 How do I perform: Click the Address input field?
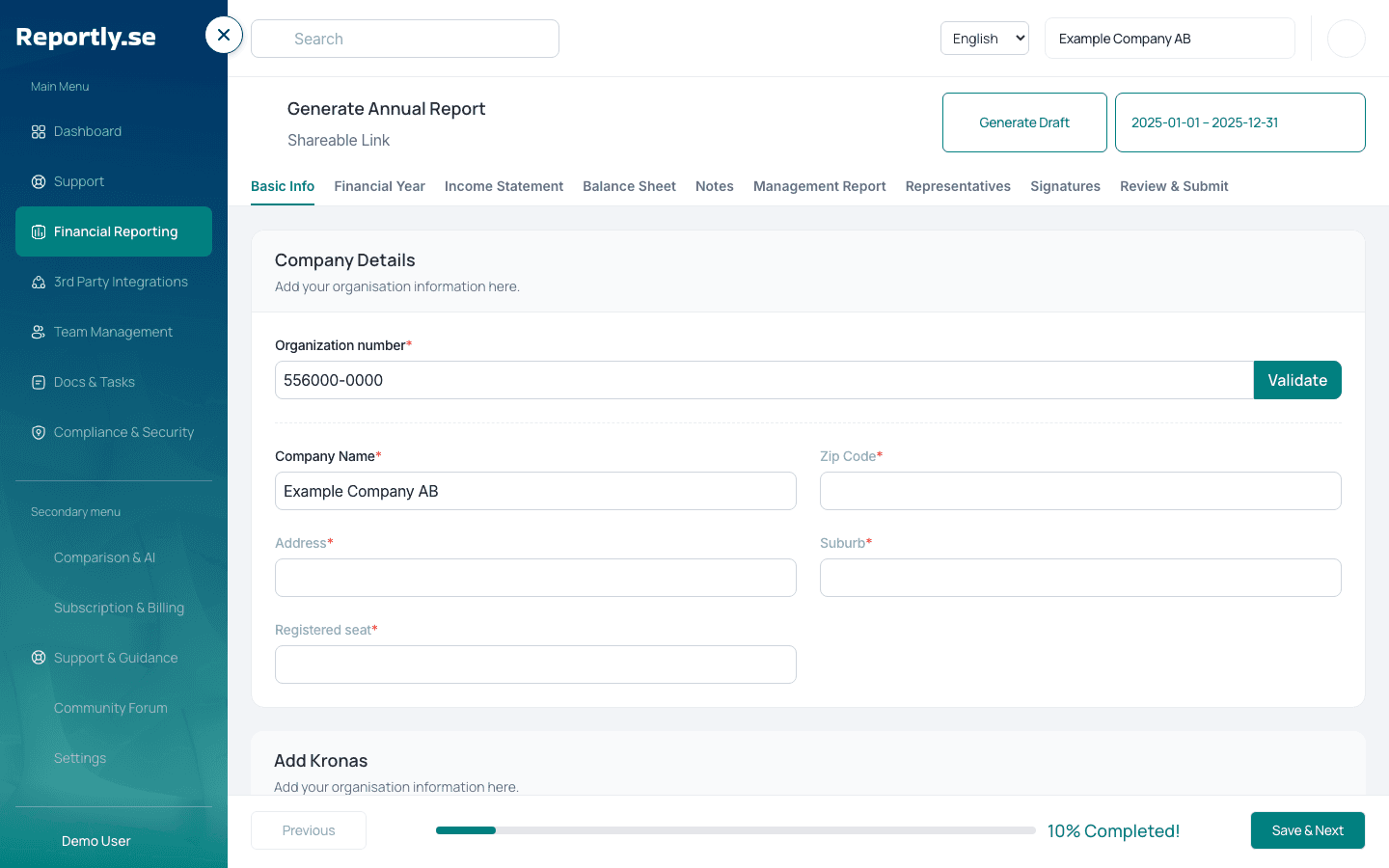(x=535, y=578)
